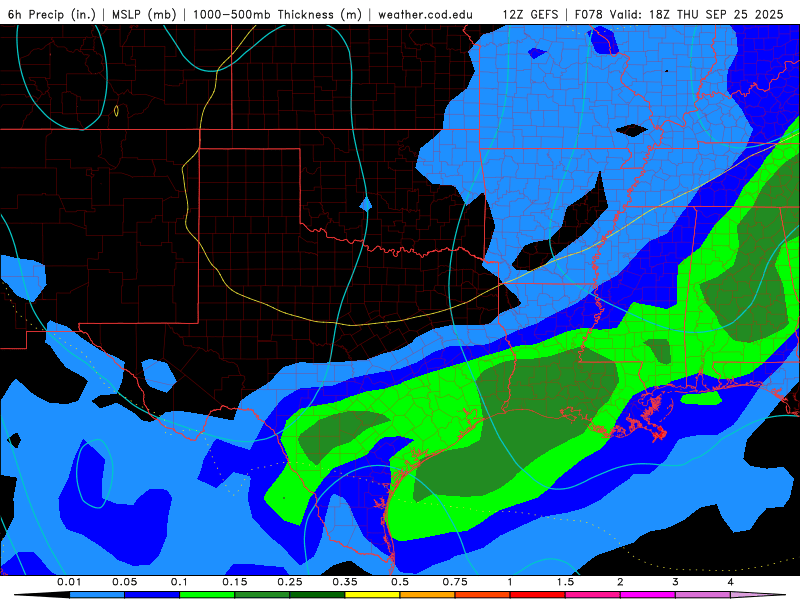
Task: Click the 0.5 colorbar value label
Action: [x=400, y=582]
